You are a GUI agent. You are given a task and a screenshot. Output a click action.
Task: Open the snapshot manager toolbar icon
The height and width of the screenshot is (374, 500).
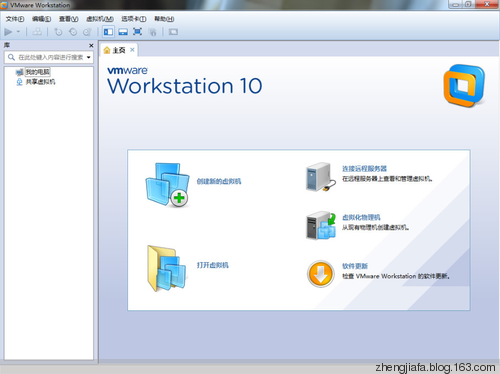(x=87, y=32)
